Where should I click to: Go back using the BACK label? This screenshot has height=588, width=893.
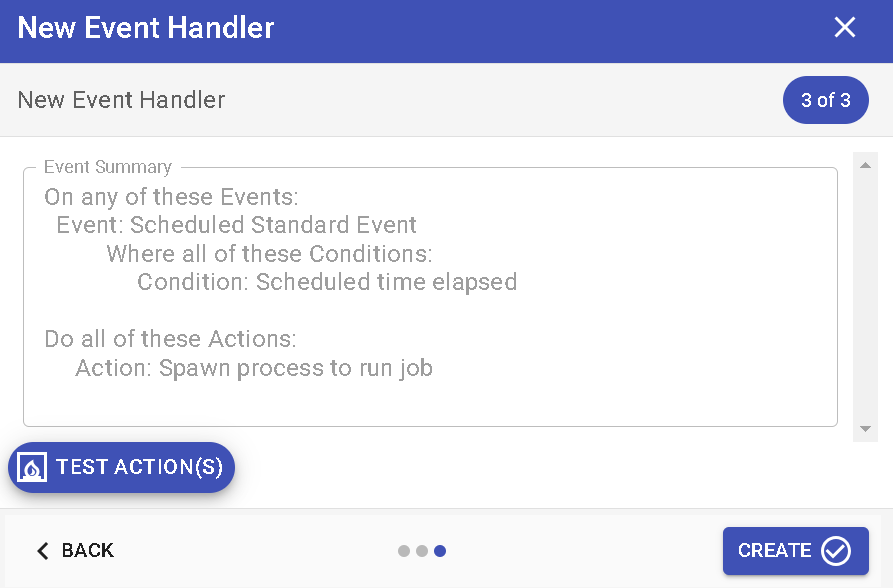click(88, 551)
